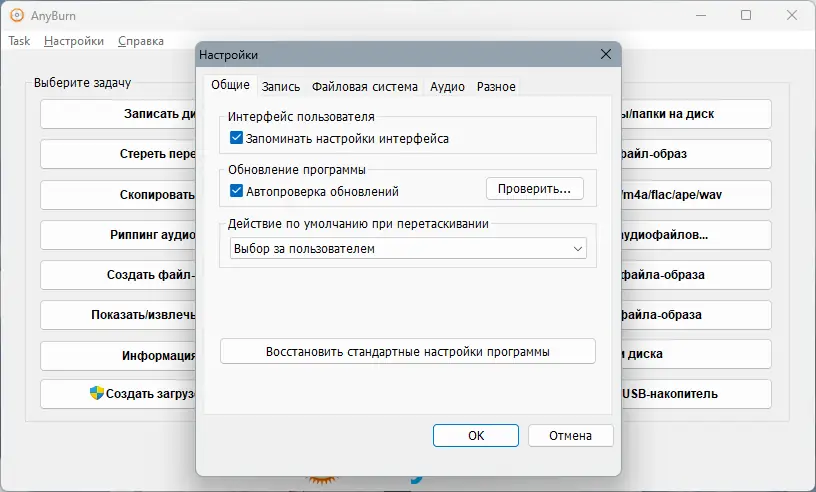
Task: Open the Файловая система tab
Action: tap(364, 87)
